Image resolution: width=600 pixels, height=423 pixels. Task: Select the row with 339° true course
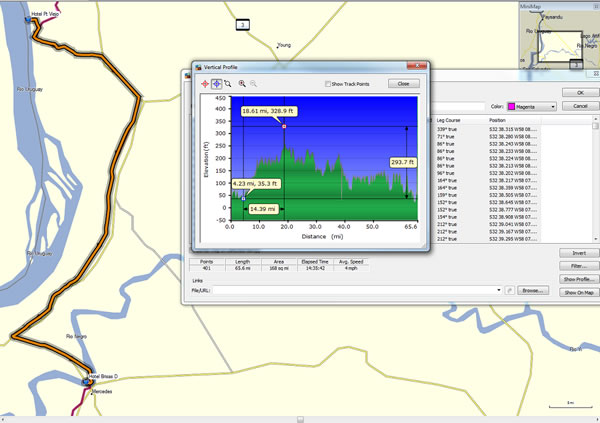(447, 129)
